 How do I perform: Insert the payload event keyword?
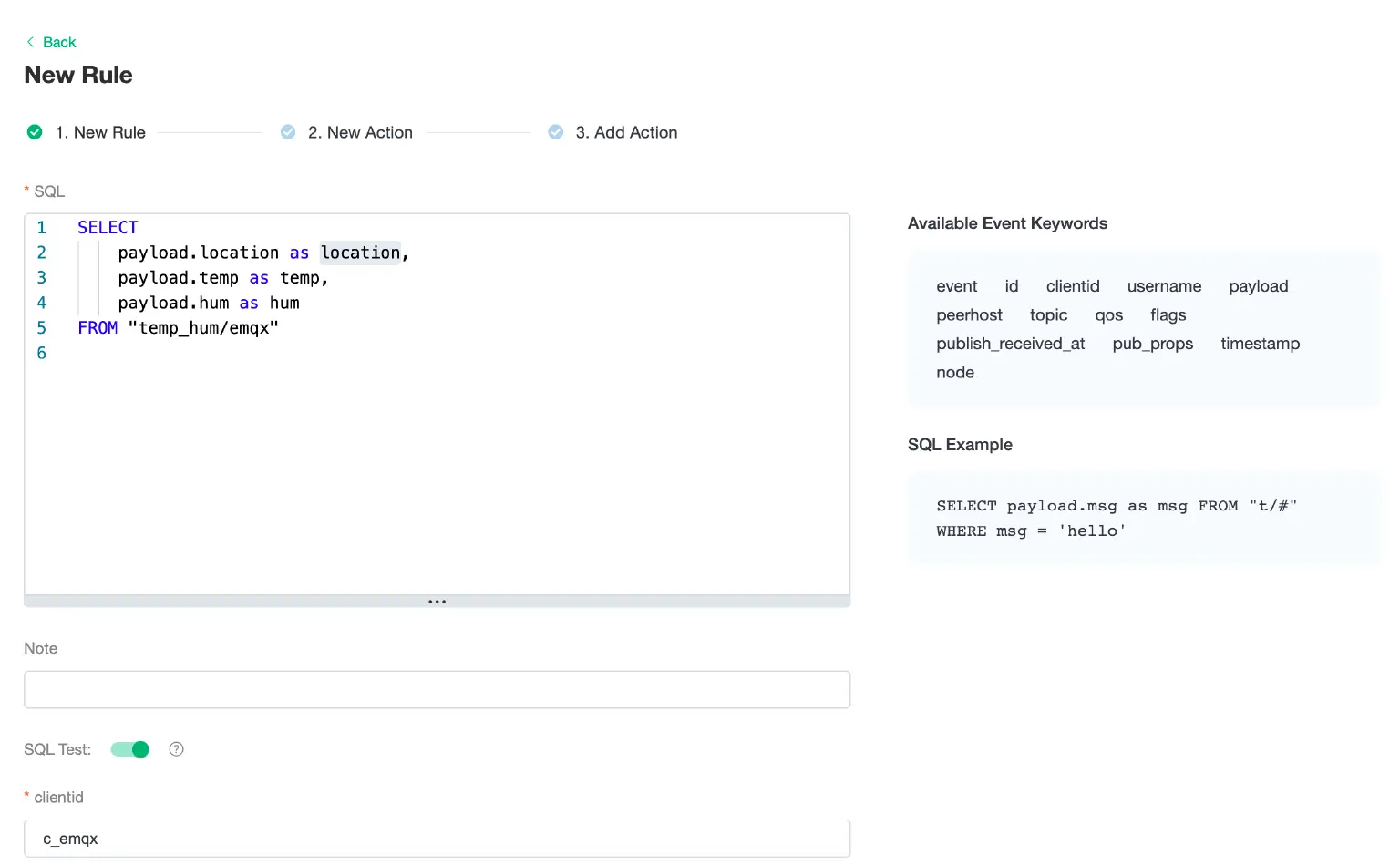click(1258, 286)
